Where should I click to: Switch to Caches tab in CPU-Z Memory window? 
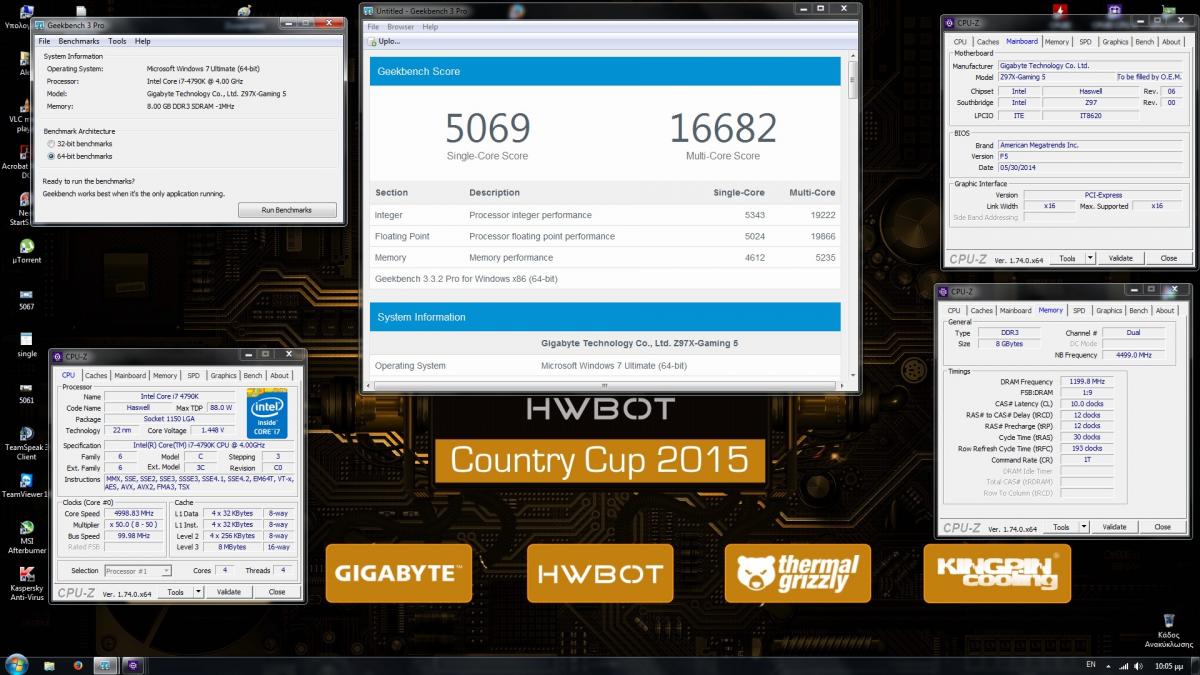(x=982, y=311)
